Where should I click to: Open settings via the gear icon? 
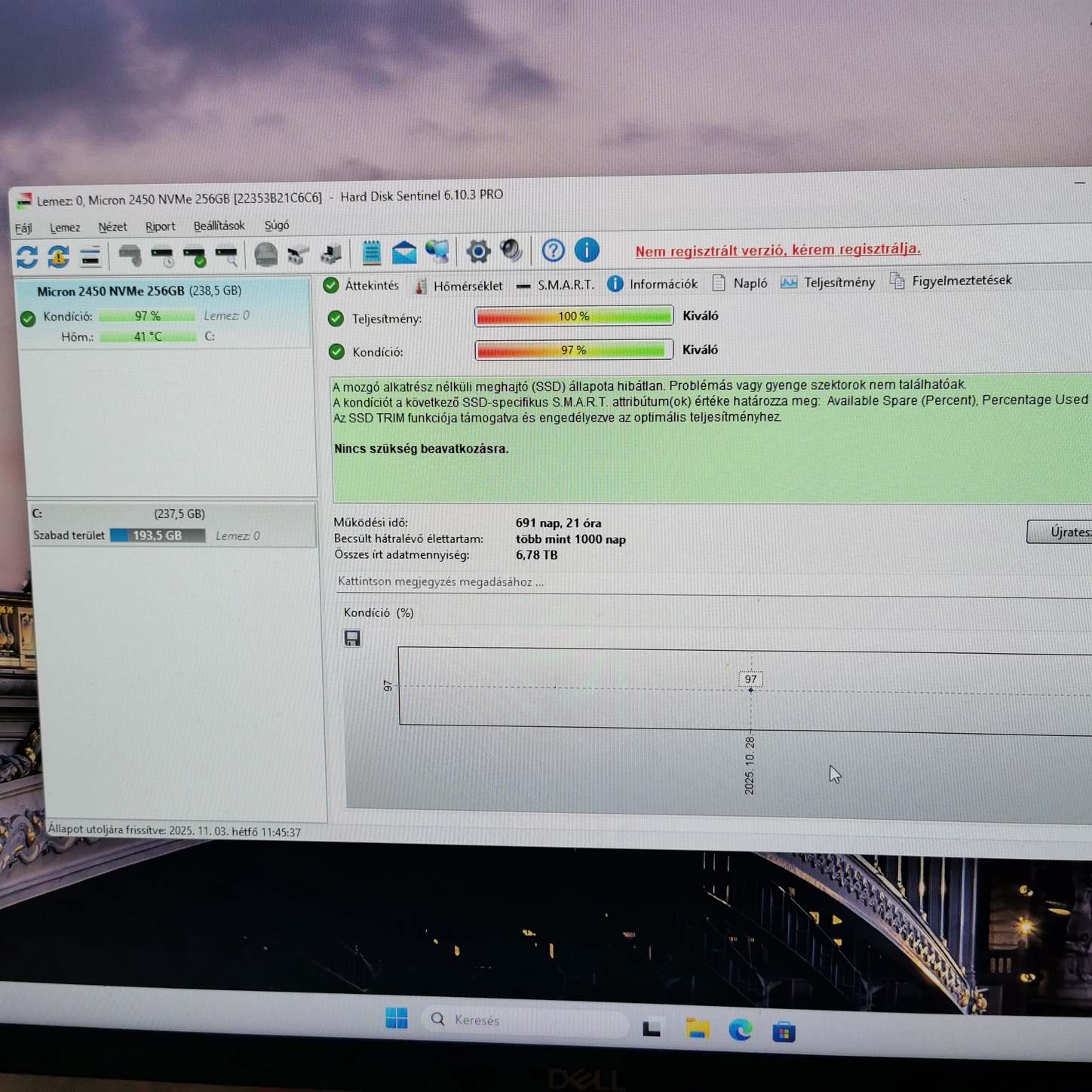478,251
